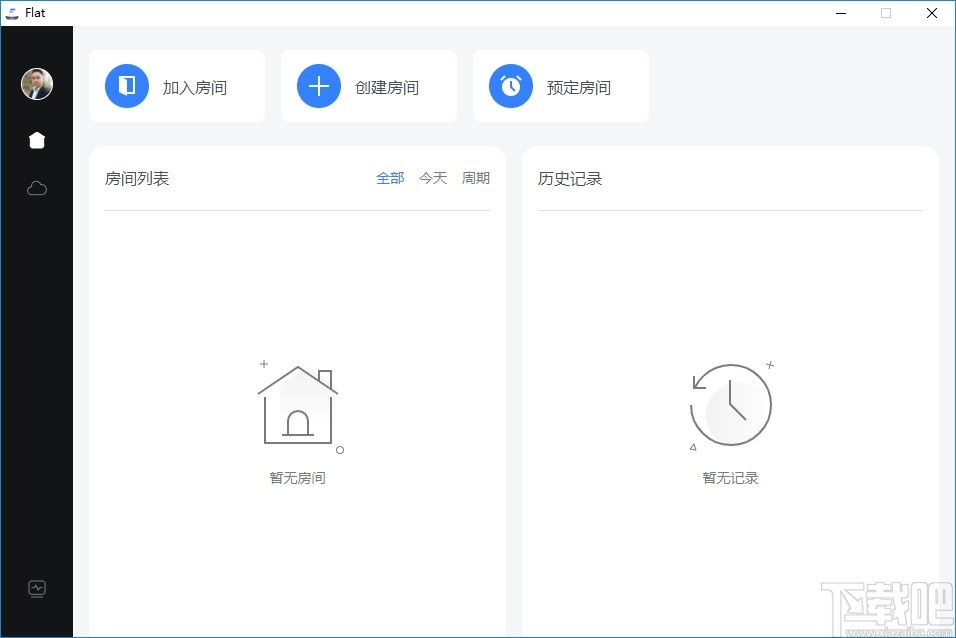Image resolution: width=956 pixels, height=638 pixels.
Task: Switch room list filter to 今天
Action: pos(432,177)
